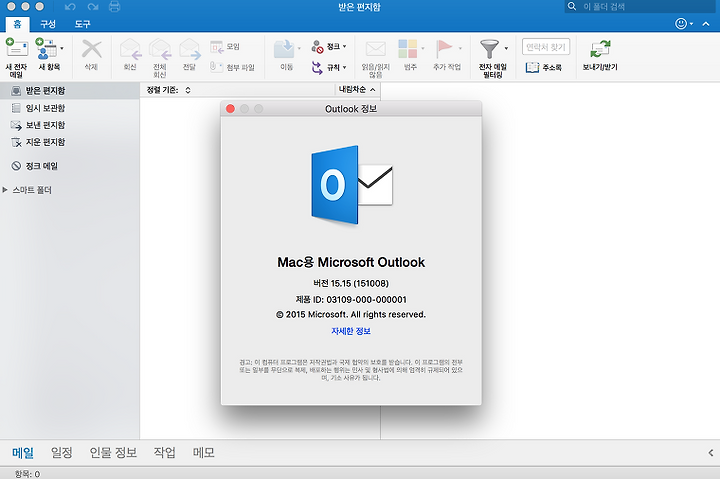Switch to the 홈 ribbon tab
The width and height of the screenshot is (720, 479).
[x=17, y=24]
